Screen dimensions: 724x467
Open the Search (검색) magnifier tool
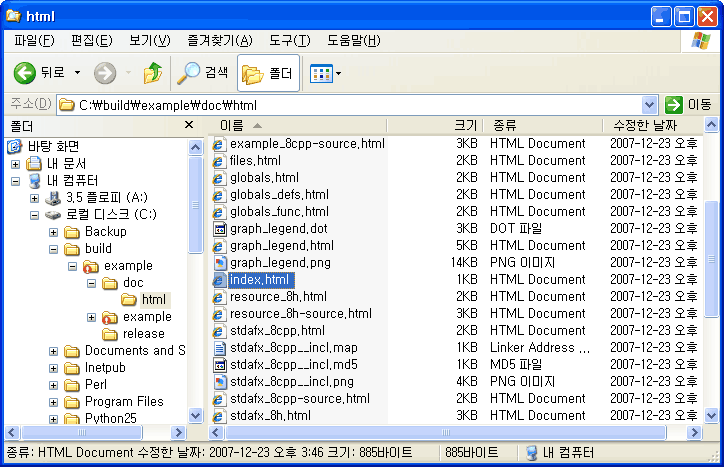click(x=188, y=73)
